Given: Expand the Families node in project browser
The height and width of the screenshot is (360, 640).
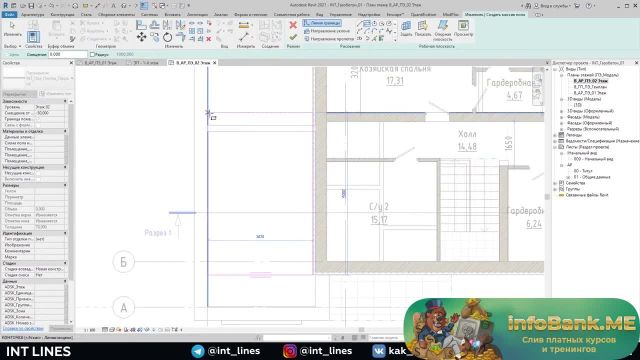Looking at the screenshot, I should (555, 183).
